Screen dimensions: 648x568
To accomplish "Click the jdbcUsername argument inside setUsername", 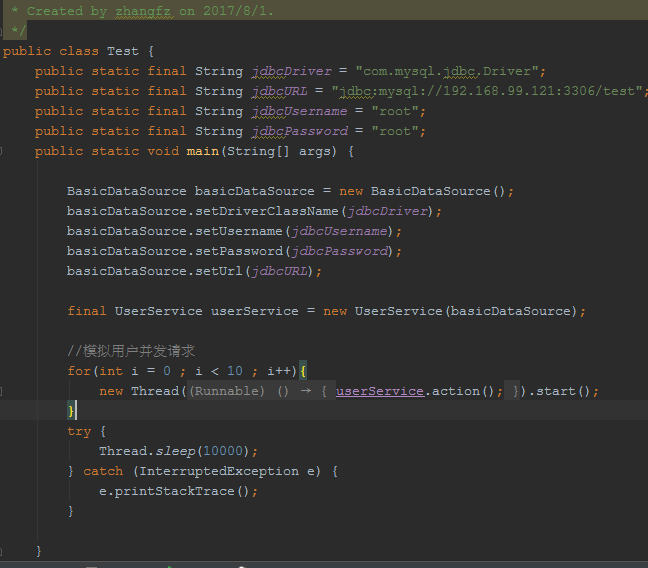I will [340, 231].
